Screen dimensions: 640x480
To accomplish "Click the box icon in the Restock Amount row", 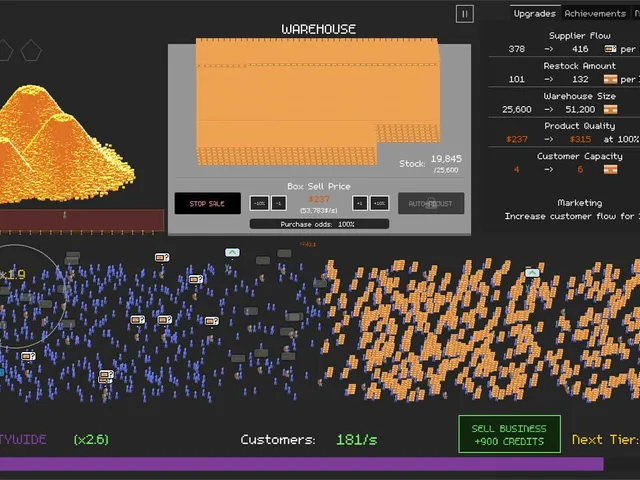I will point(610,79).
